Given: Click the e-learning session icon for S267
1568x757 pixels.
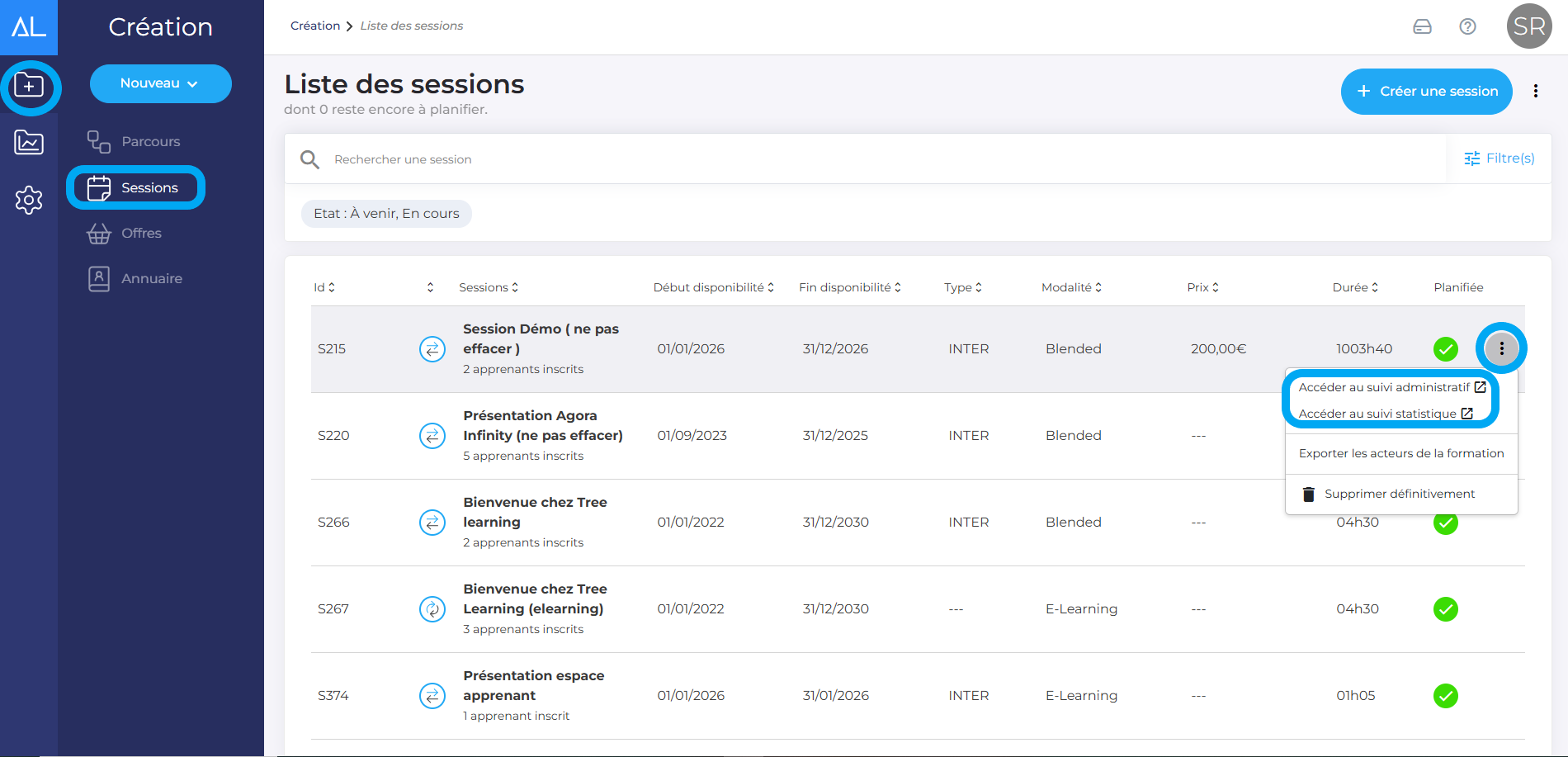Looking at the screenshot, I should pos(432,609).
